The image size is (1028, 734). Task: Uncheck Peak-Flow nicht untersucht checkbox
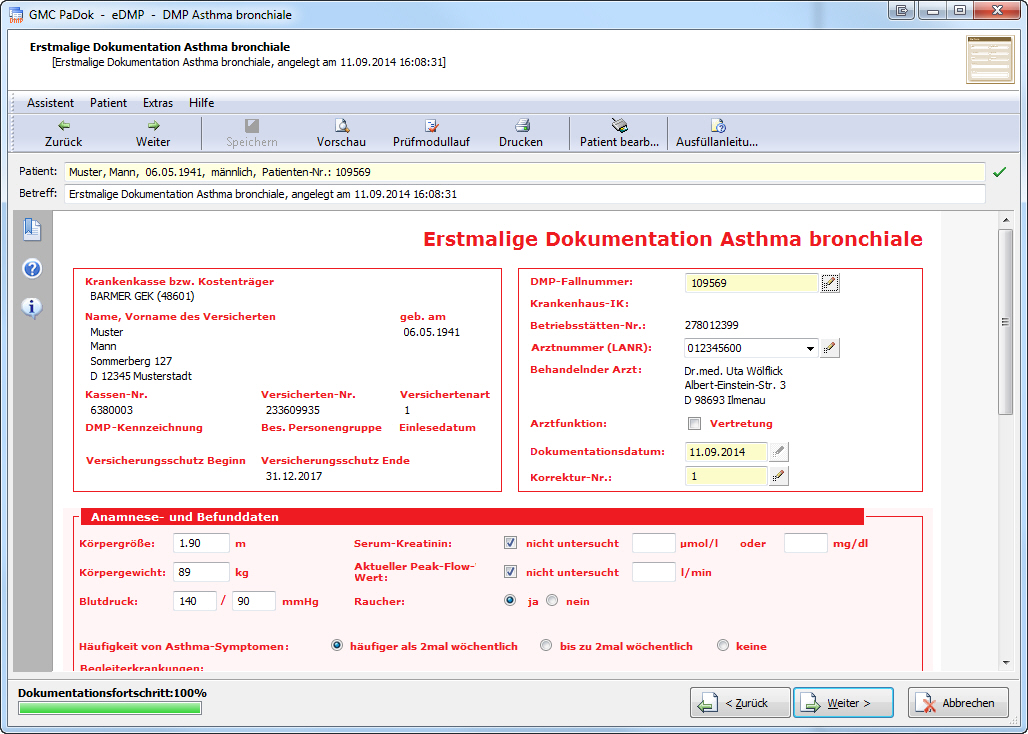point(510,572)
